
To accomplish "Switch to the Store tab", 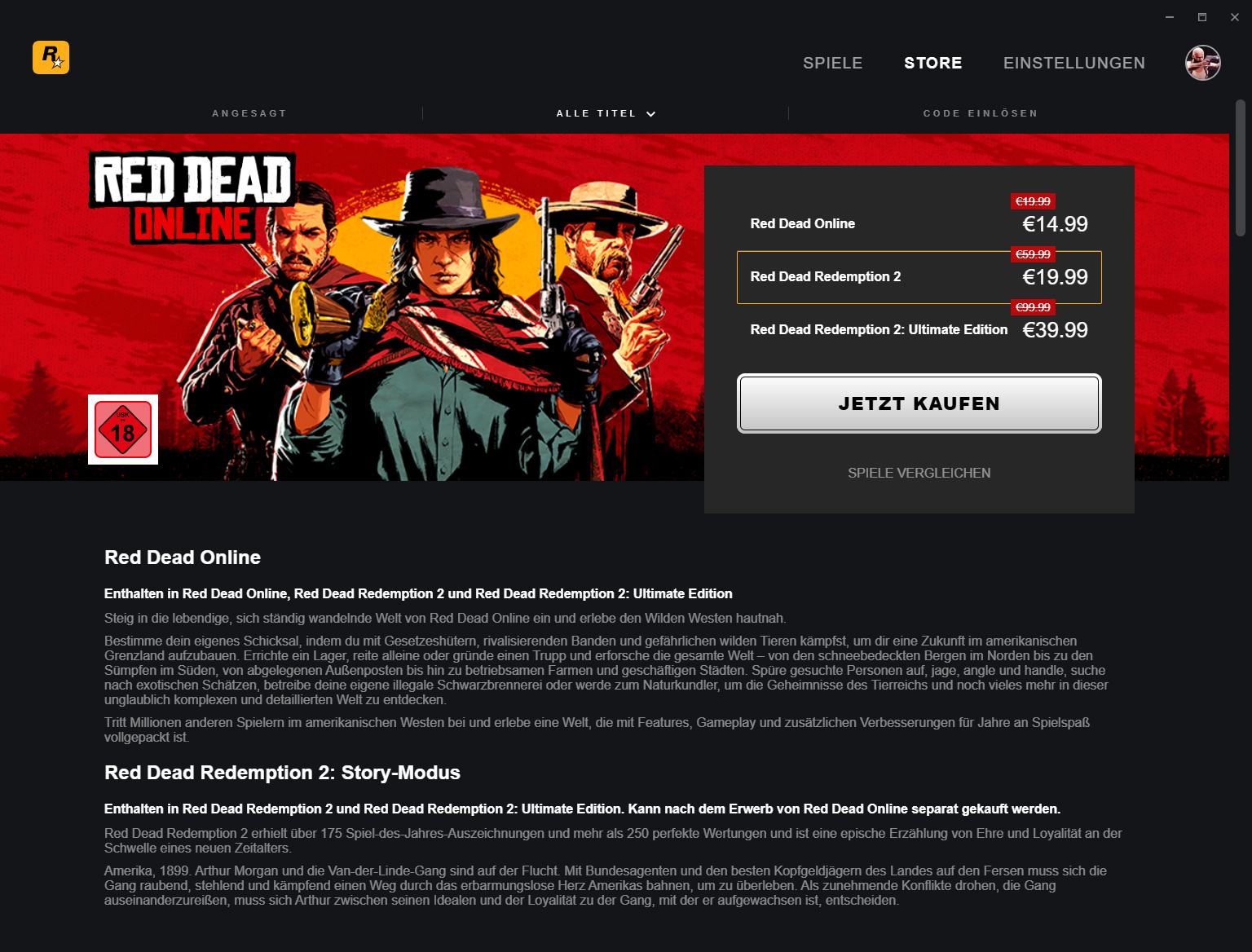I will pyautogui.click(x=933, y=63).
